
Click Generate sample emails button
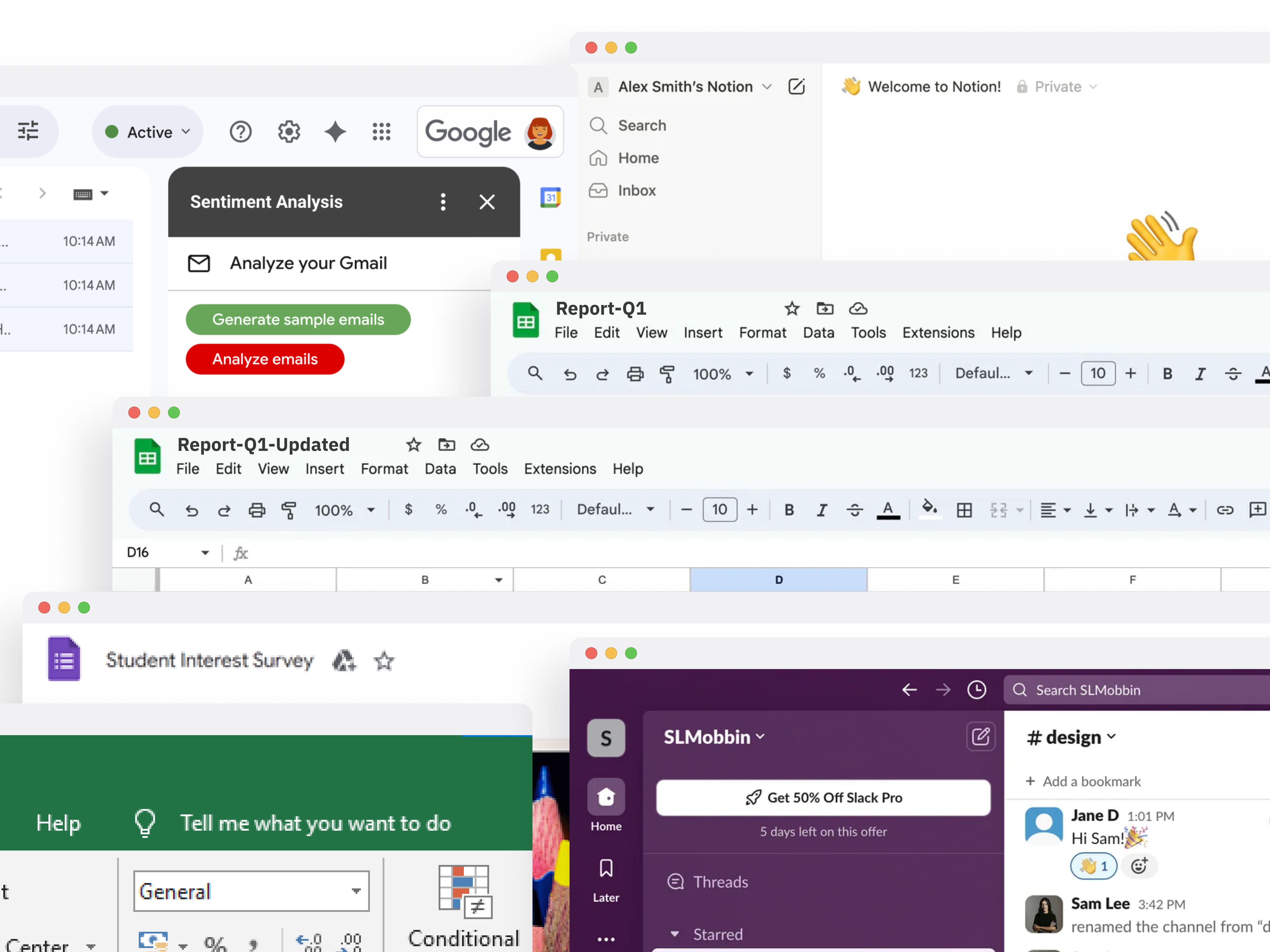[298, 320]
